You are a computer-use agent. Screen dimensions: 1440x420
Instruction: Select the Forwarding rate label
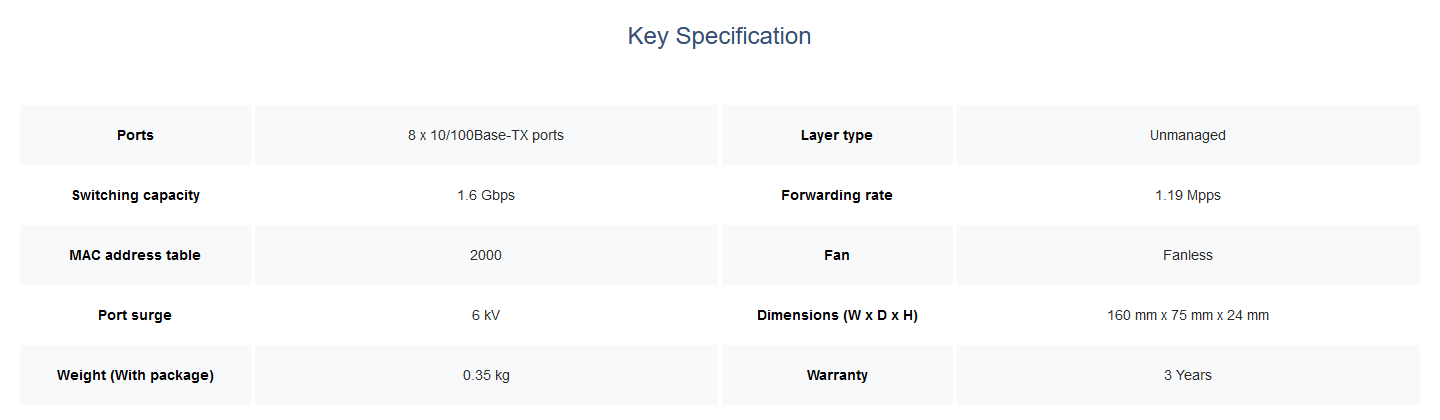click(x=837, y=195)
